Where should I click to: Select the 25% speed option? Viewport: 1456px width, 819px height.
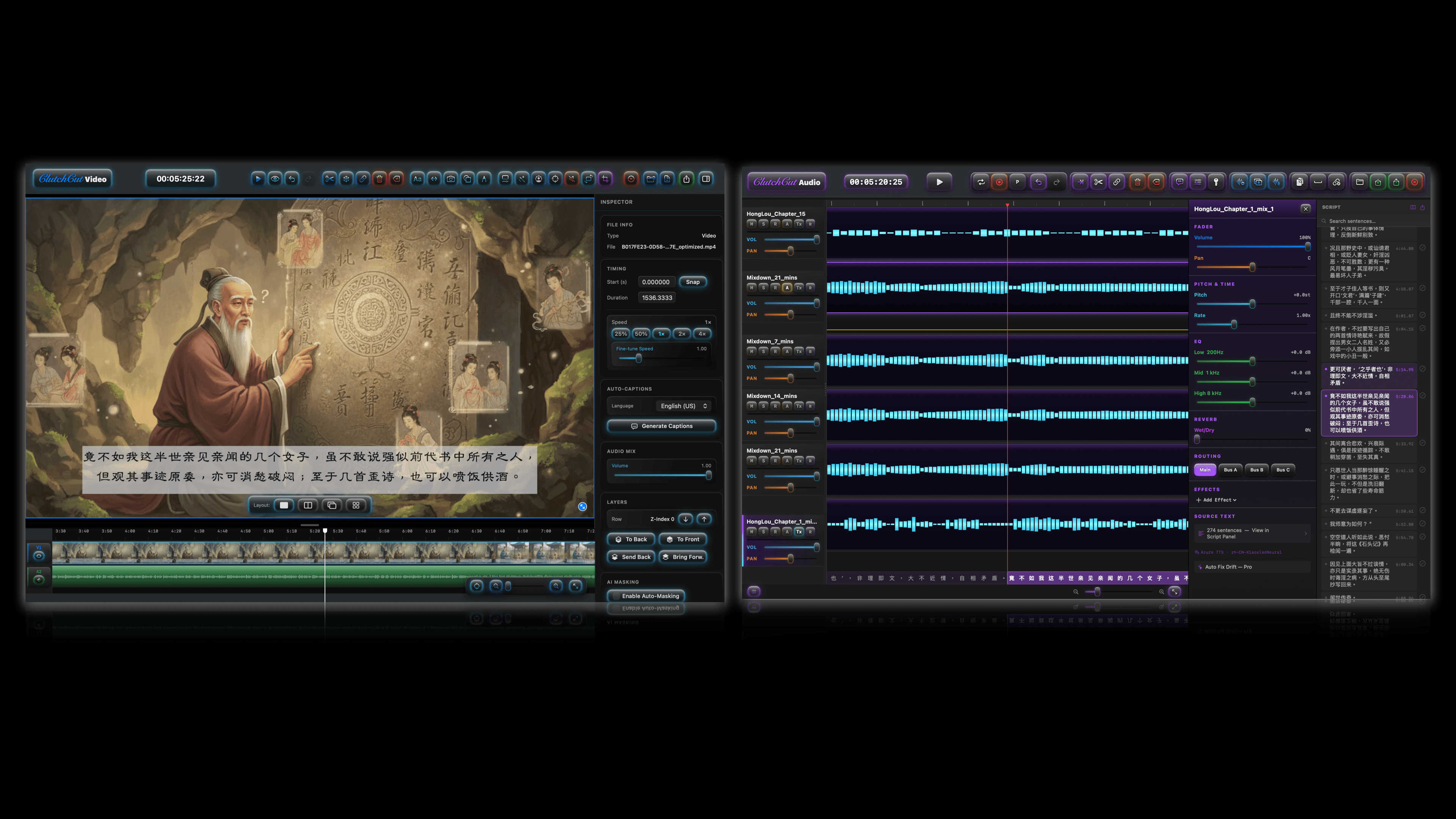point(621,334)
